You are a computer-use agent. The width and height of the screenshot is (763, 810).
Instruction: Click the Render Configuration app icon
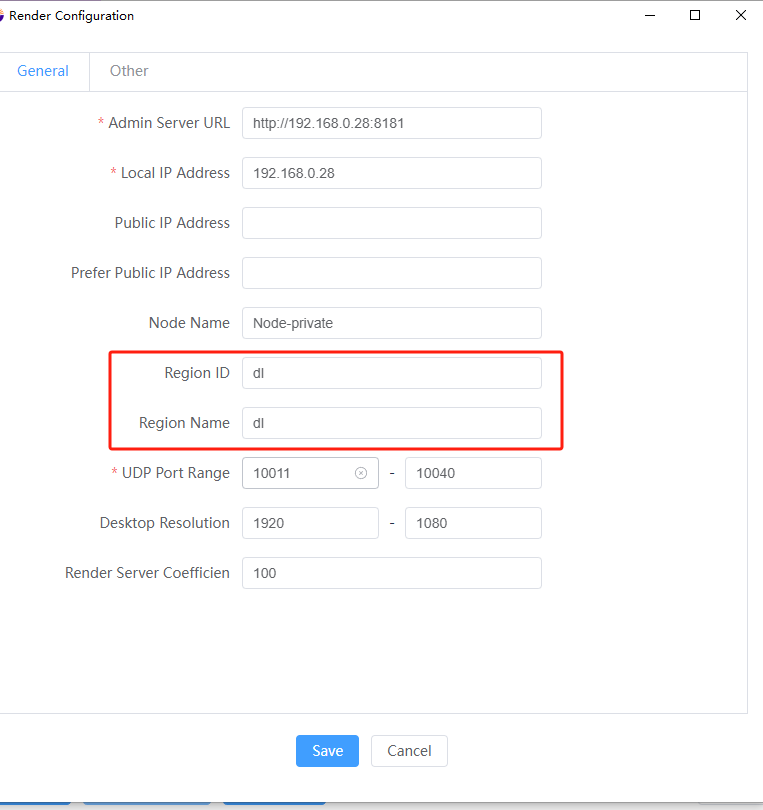[2, 15]
